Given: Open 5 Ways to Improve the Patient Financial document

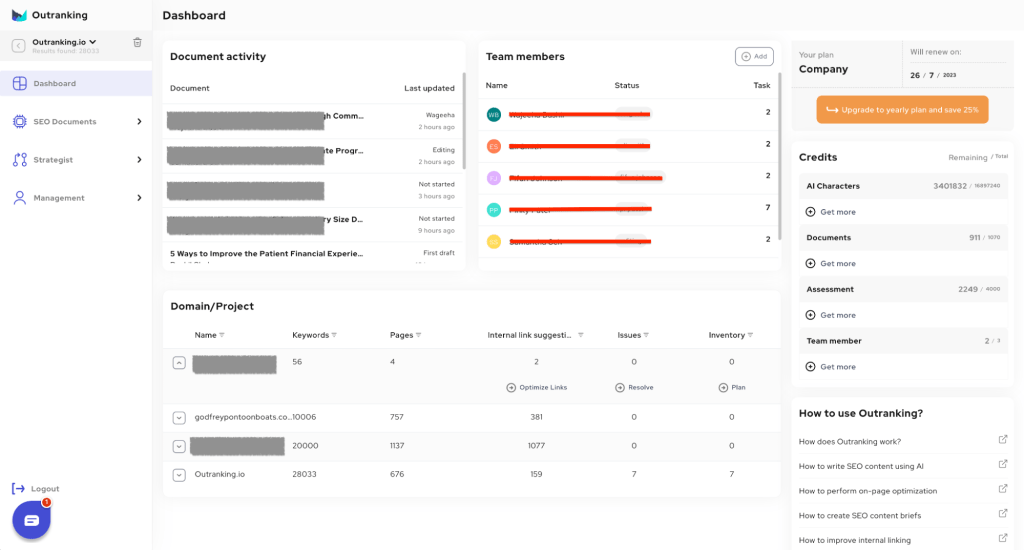Looking at the screenshot, I should point(266,253).
